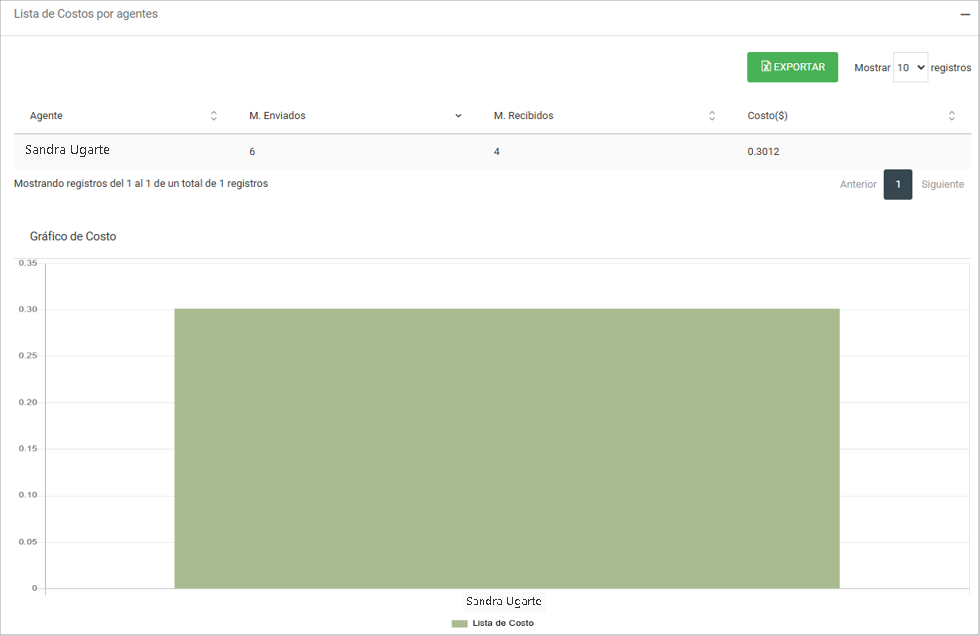This screenshot has width=980, height=636.
Task: Click the Sandra Ugarte chart axis label
Action: click(x=504, y=601)
